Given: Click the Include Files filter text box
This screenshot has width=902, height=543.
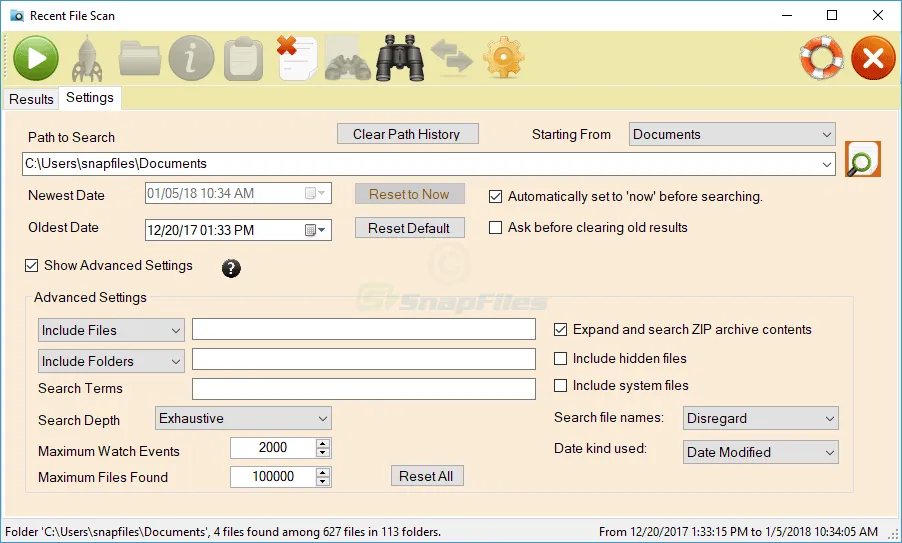Looking at the screenshot, I should click(x=364, y=330).
